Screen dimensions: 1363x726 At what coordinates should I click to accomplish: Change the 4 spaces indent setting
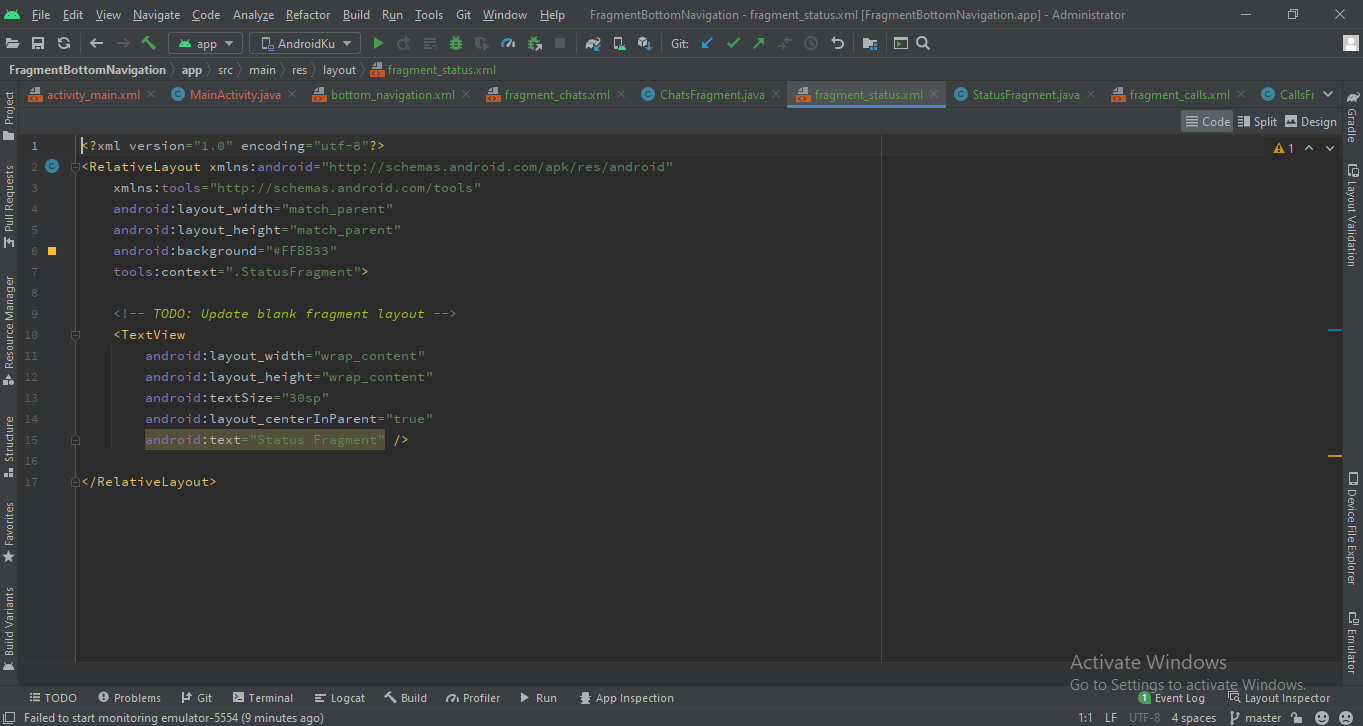(x=1194, y=717)
